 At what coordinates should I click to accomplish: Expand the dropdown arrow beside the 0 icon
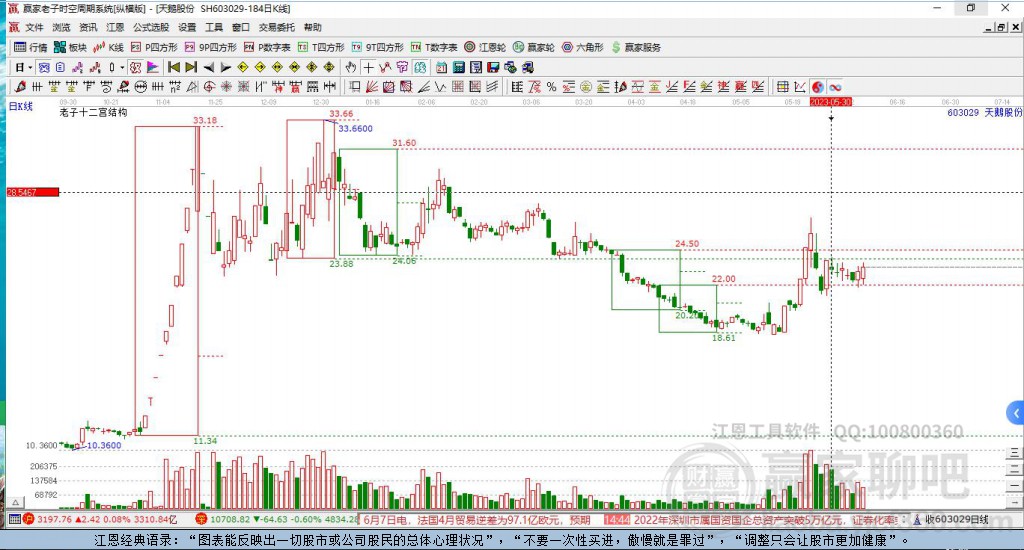(x=122, y=67)
